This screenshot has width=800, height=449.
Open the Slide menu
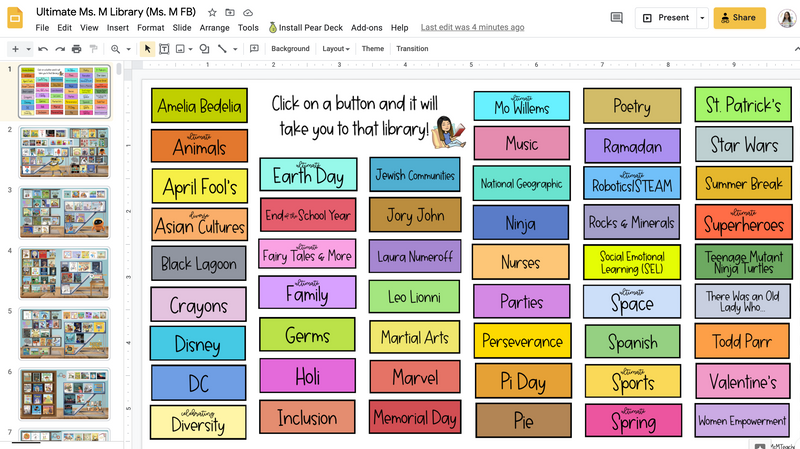182,28
